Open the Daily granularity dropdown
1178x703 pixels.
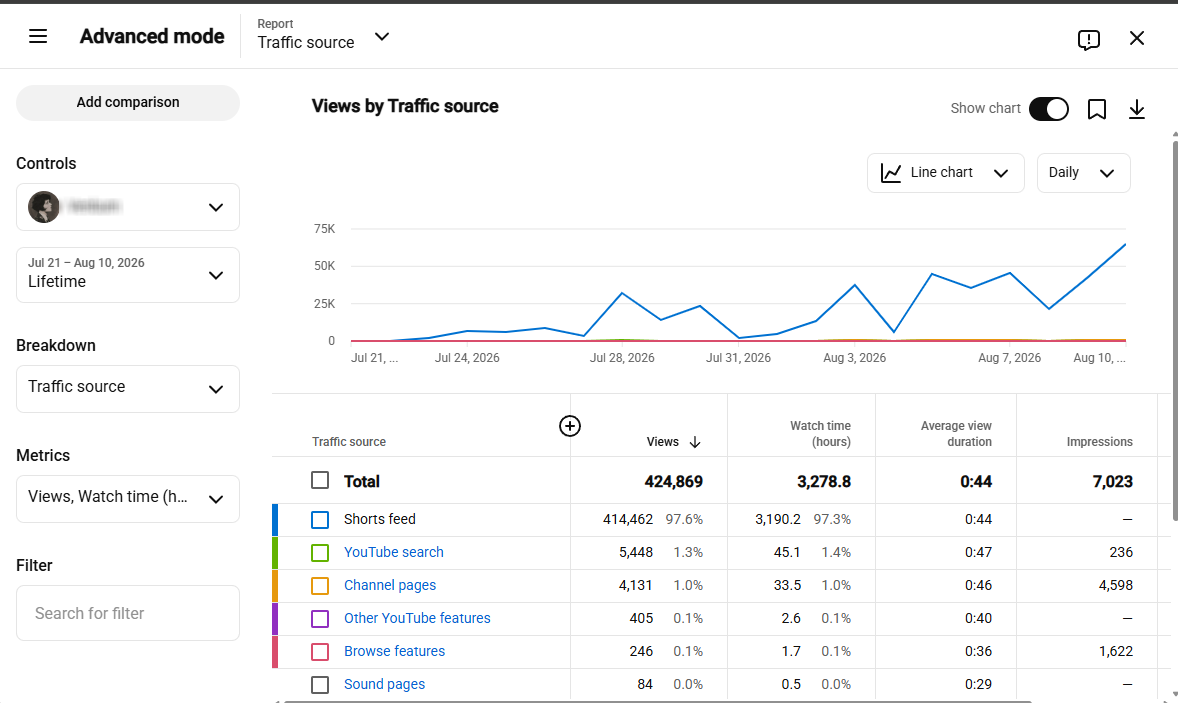coord(1083,173)
